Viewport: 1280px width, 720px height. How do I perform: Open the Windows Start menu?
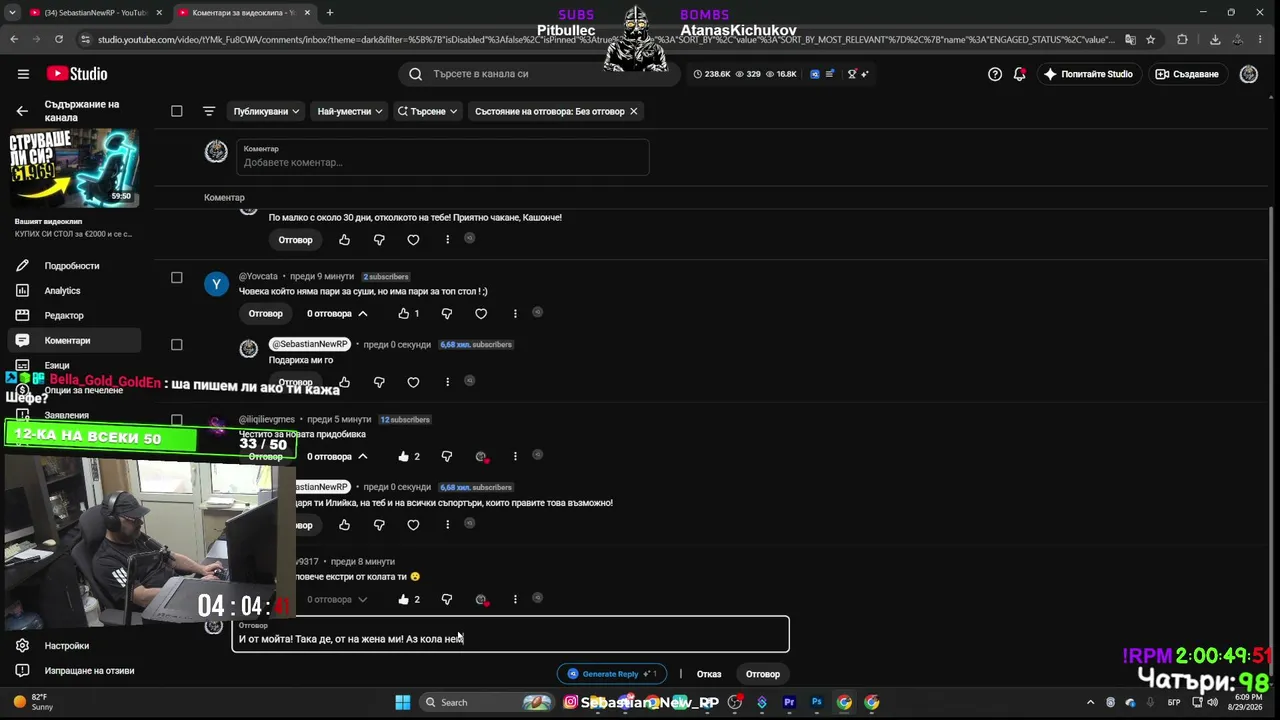click(x=403, y=702)
